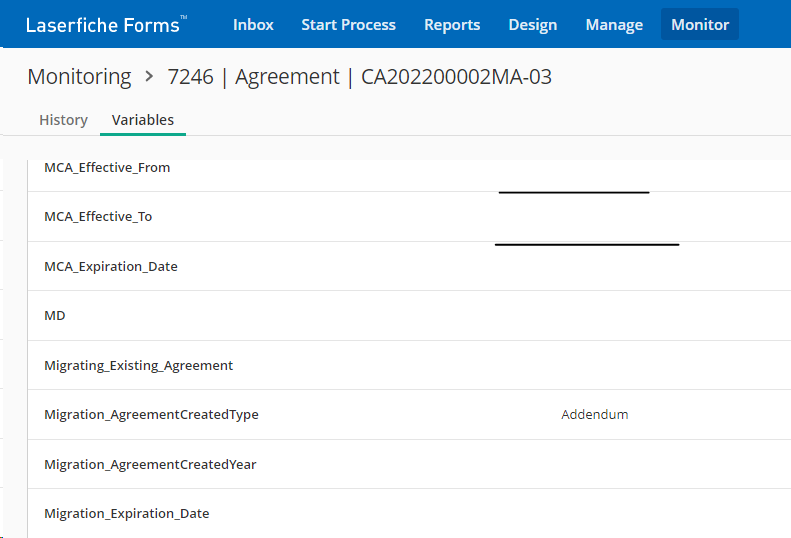The image size is (791, 538).
Task: Select the Migration_Expiration_Date variable row
Action: point(409,513)
